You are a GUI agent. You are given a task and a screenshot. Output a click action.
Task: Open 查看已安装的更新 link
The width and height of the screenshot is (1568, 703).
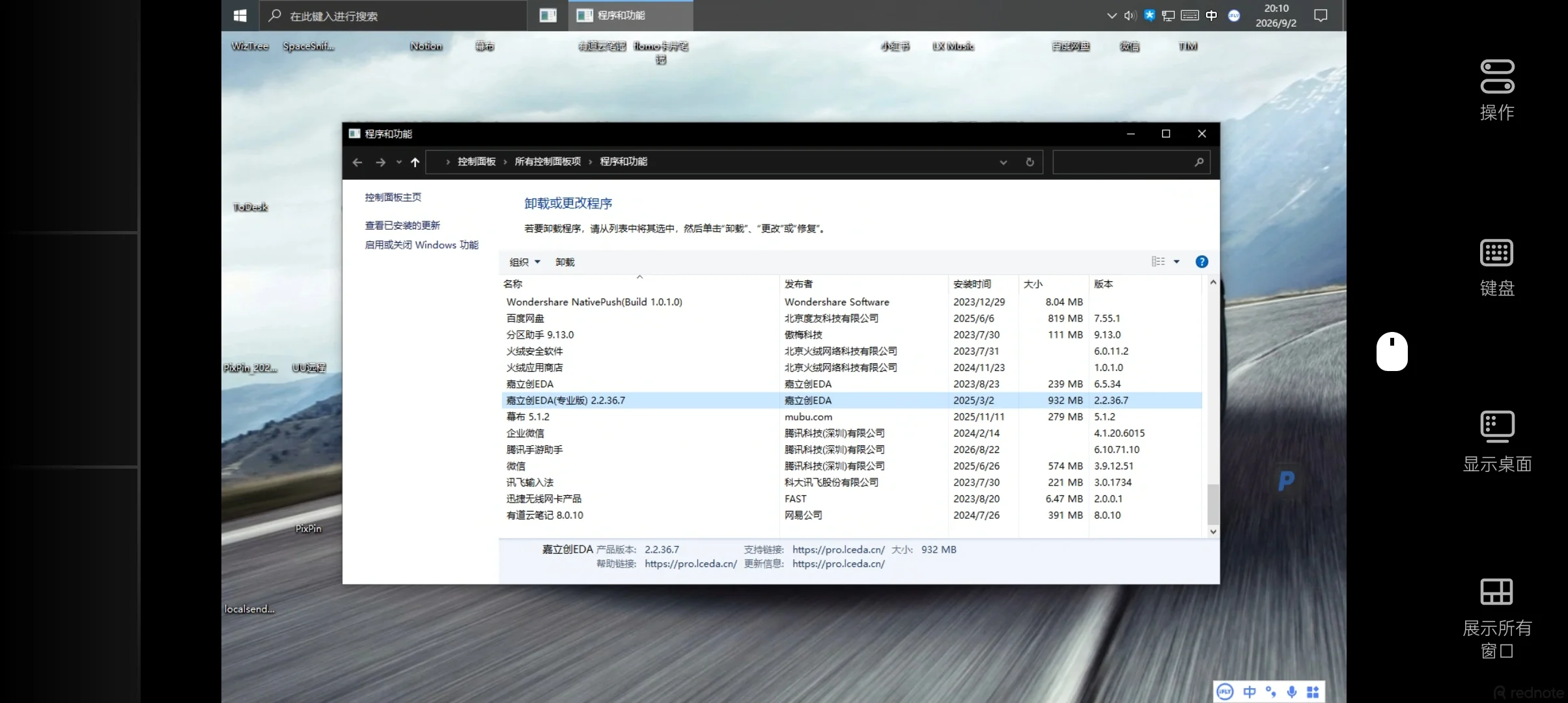click(x=402, y=225)
